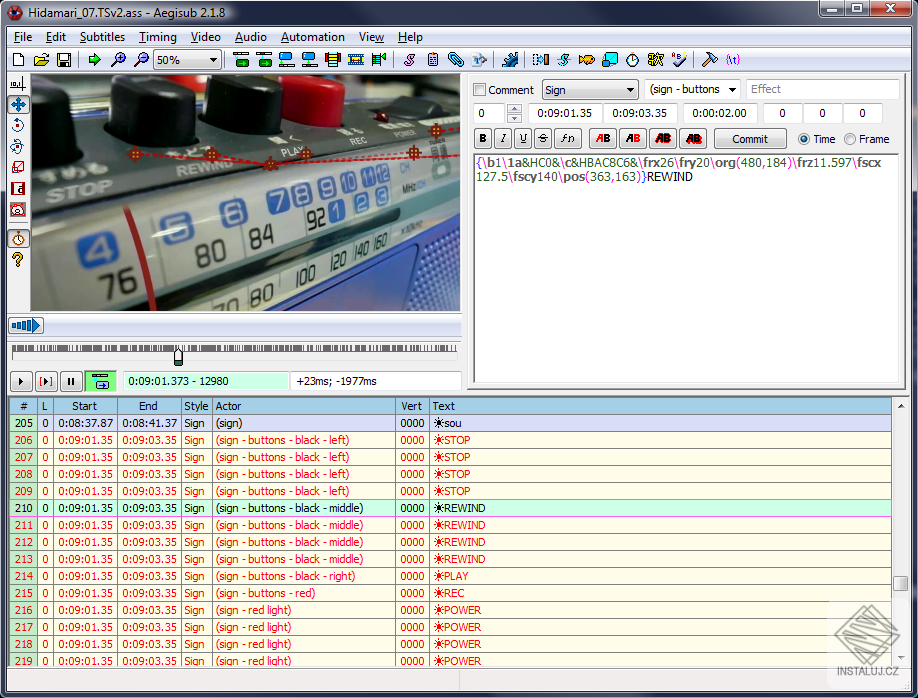
Task: Open the Styles Manager toolbar icon
Action: click(x=410, y=60)
